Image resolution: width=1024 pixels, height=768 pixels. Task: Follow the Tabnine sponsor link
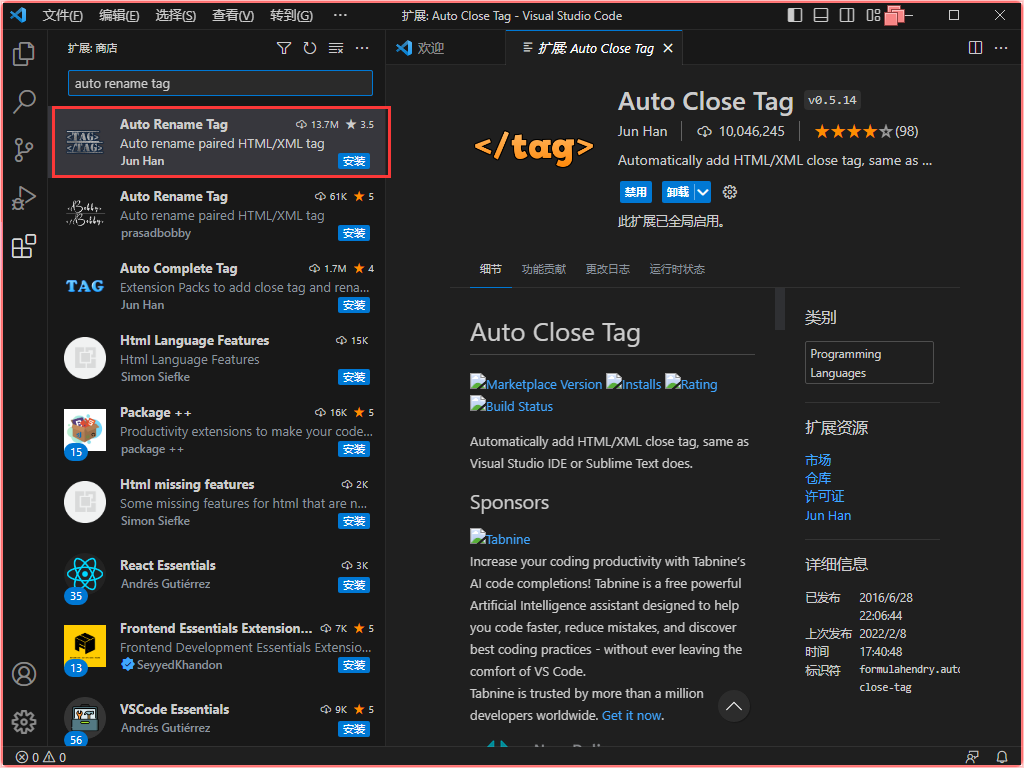pyautogui.click(x=500, y=539)
